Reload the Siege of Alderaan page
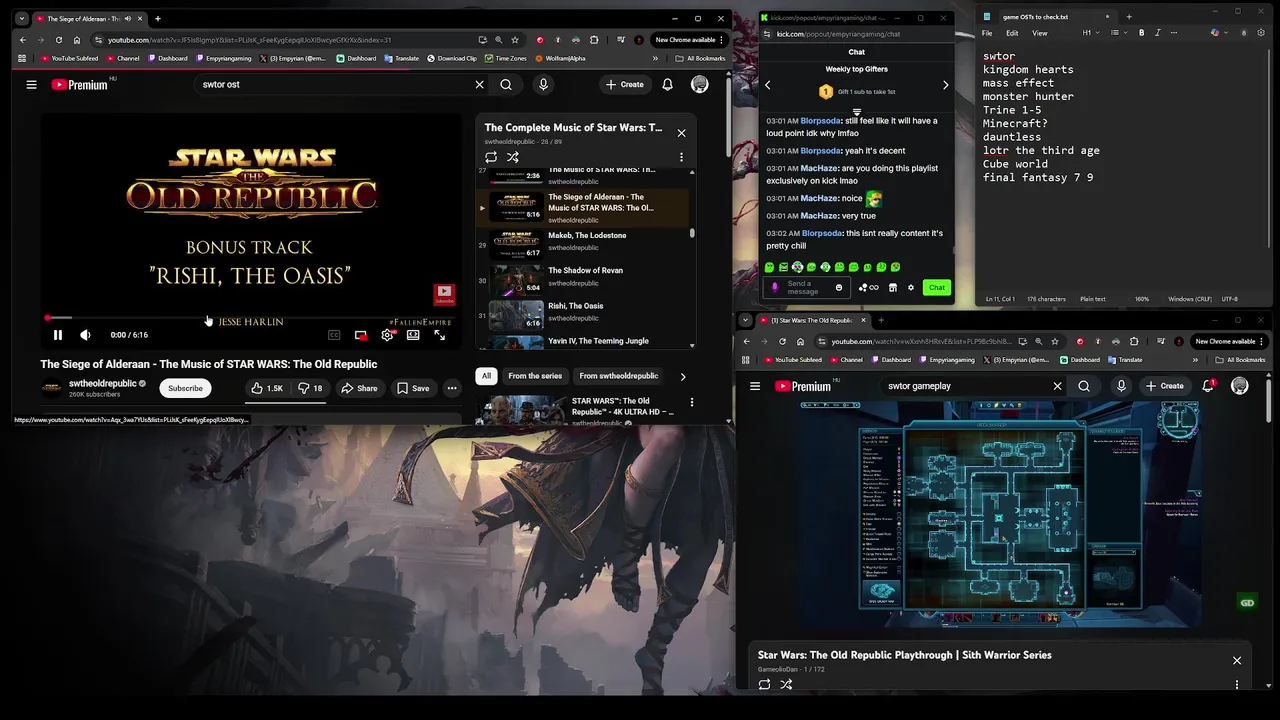Image resolution: width=1280 pixels, height=720 pixels. 59,40
